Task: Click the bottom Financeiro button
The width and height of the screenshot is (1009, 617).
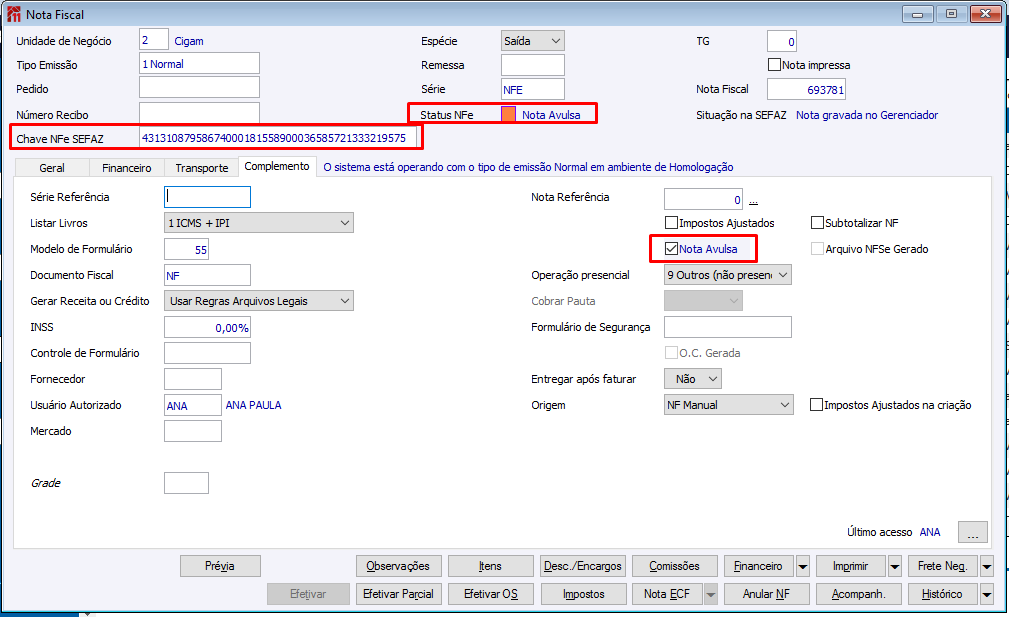Action: (x=759, y=566)
